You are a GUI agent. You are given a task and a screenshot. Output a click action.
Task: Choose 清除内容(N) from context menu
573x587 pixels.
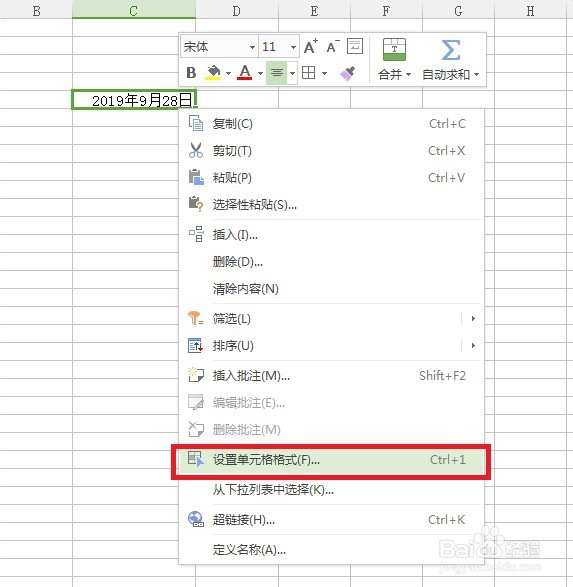(x=331, y=289)
